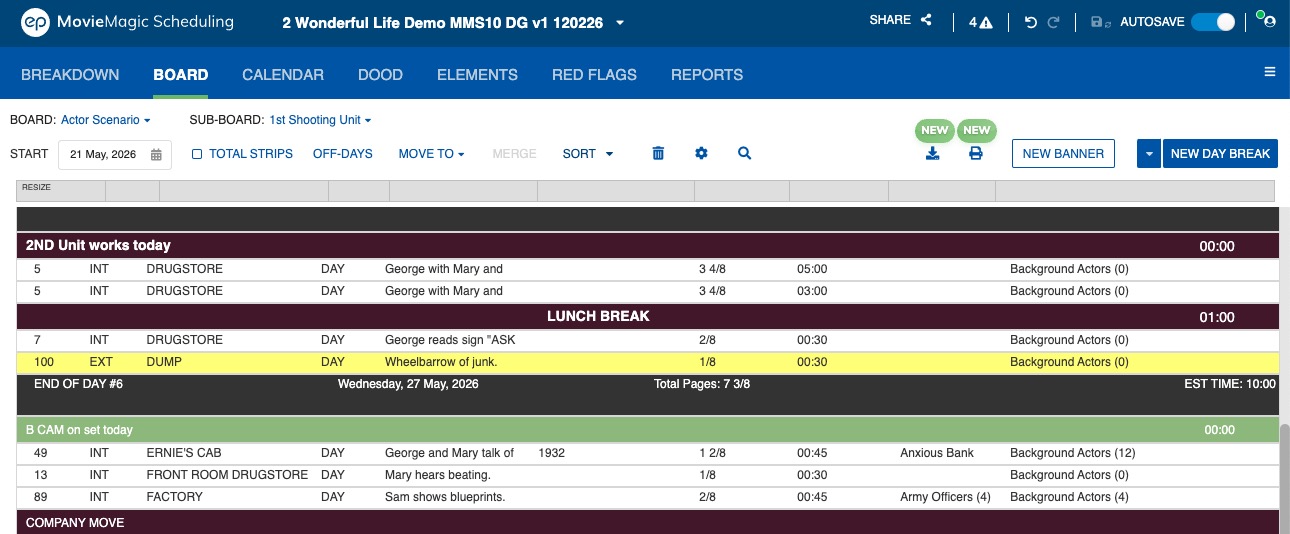Click the EP MovieMagic logo icon

click(x=36, y=22)
